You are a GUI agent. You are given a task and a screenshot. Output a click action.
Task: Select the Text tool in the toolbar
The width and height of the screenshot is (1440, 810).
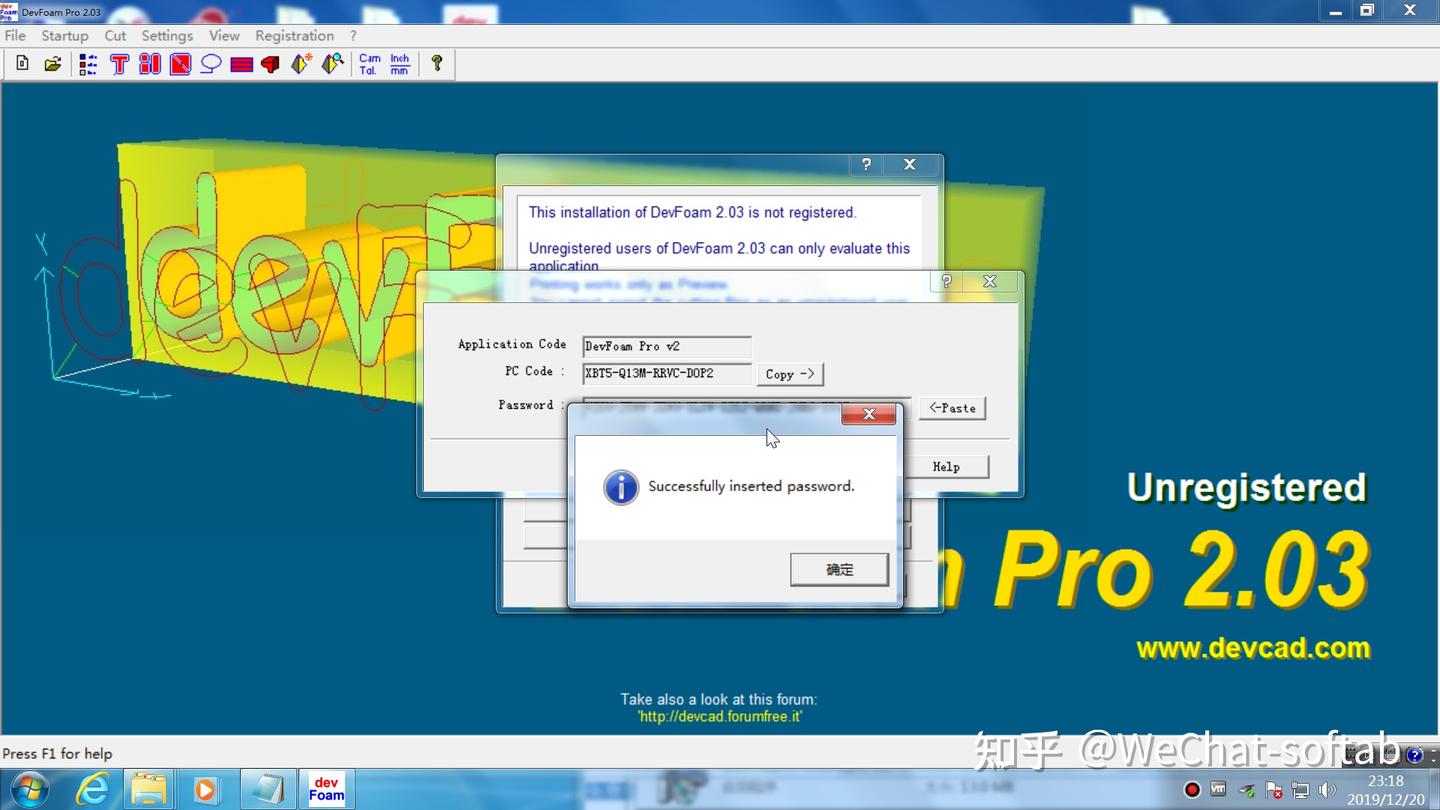click(x=119, y=62)
